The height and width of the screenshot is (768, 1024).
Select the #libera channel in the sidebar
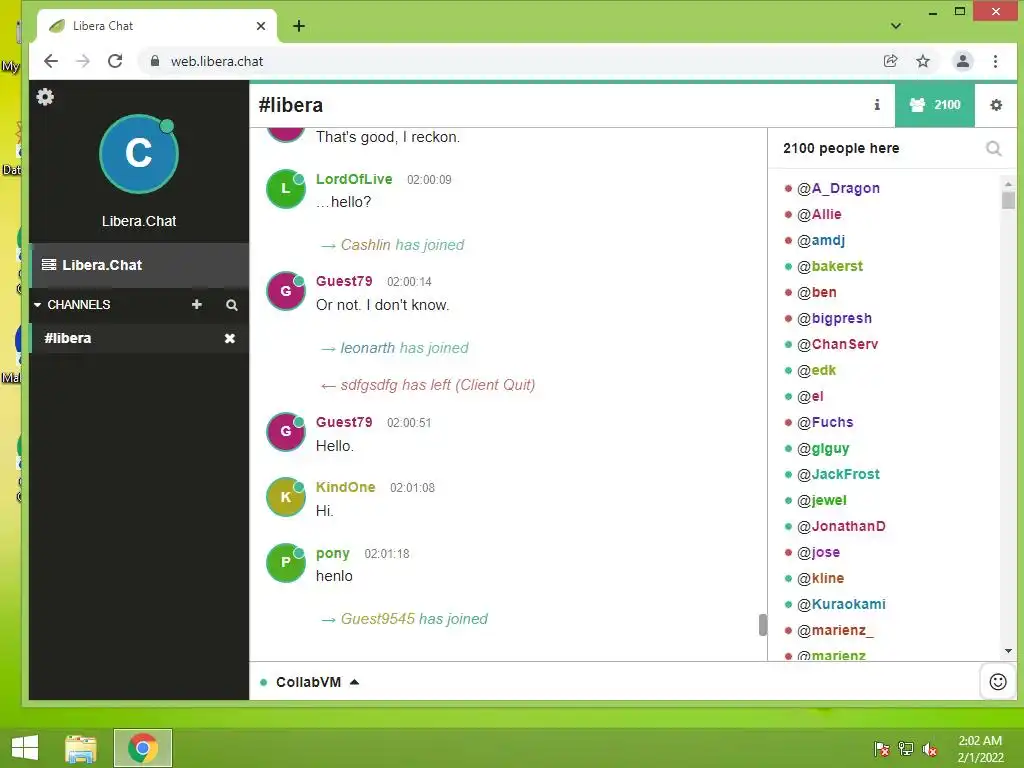(129, 338)
